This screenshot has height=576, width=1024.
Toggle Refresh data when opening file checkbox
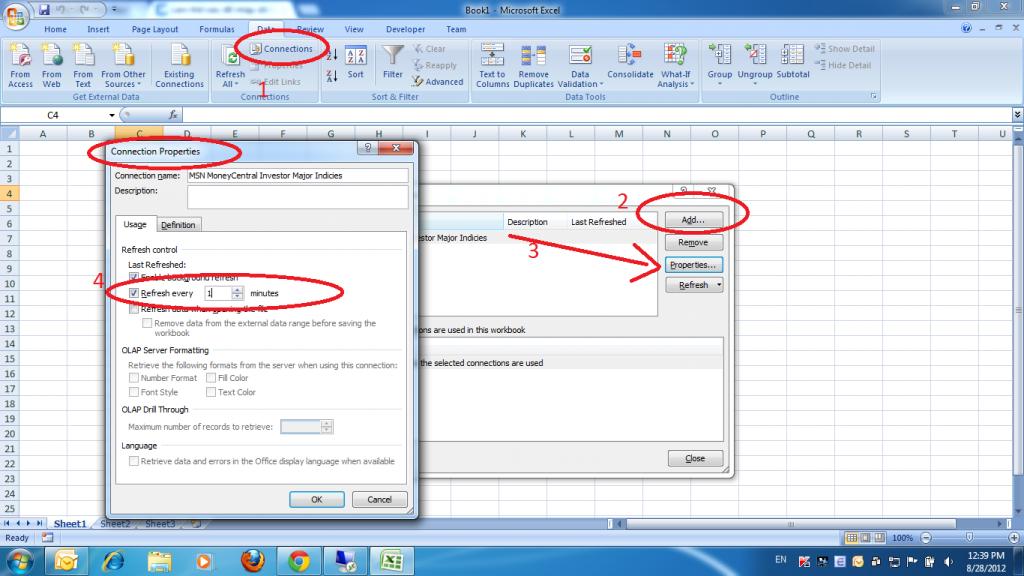click(x=134, y=309)
